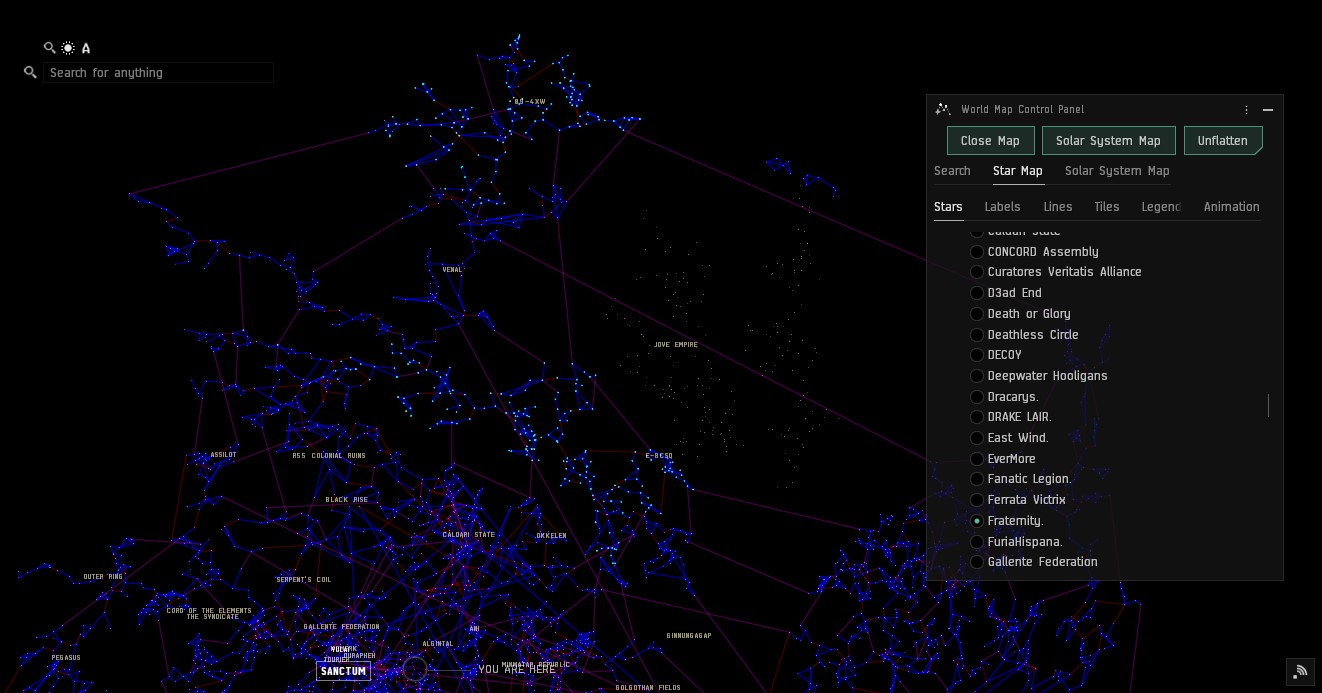
Task: Click the VENAL region label
Action: click(453, 269)
